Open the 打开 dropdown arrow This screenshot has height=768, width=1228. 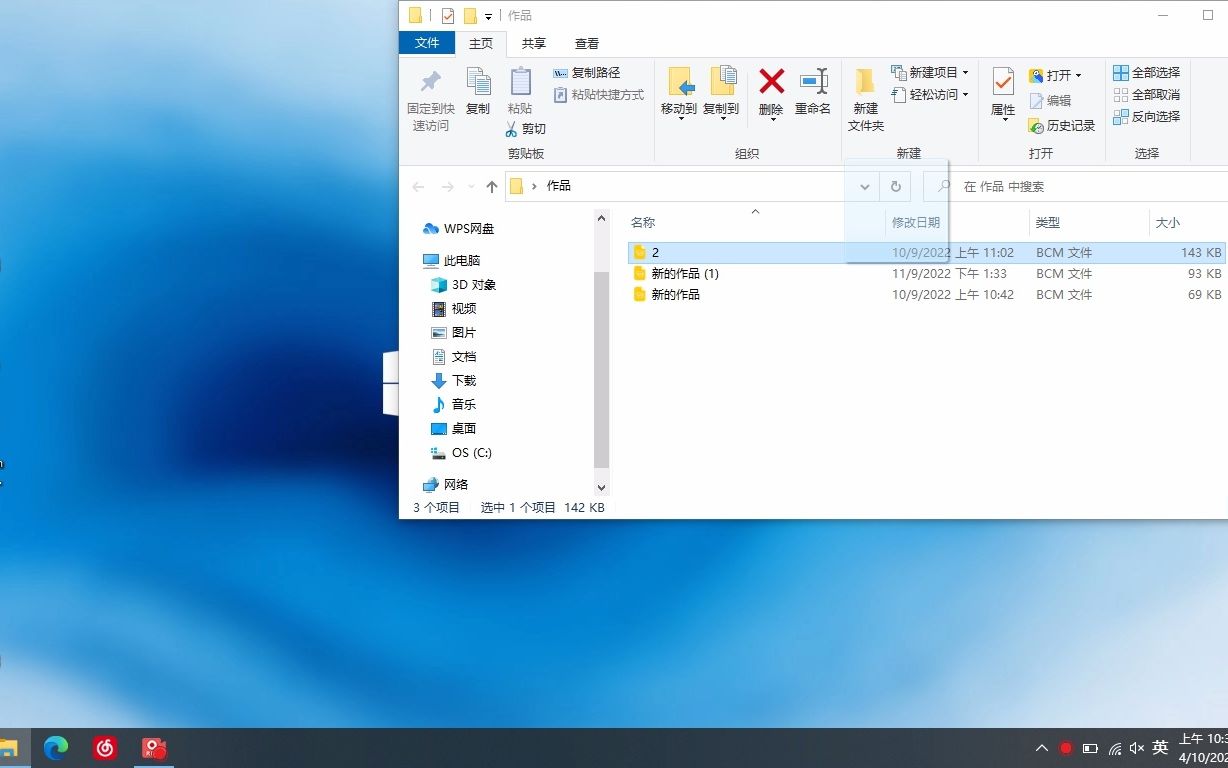coord(1078,74)
